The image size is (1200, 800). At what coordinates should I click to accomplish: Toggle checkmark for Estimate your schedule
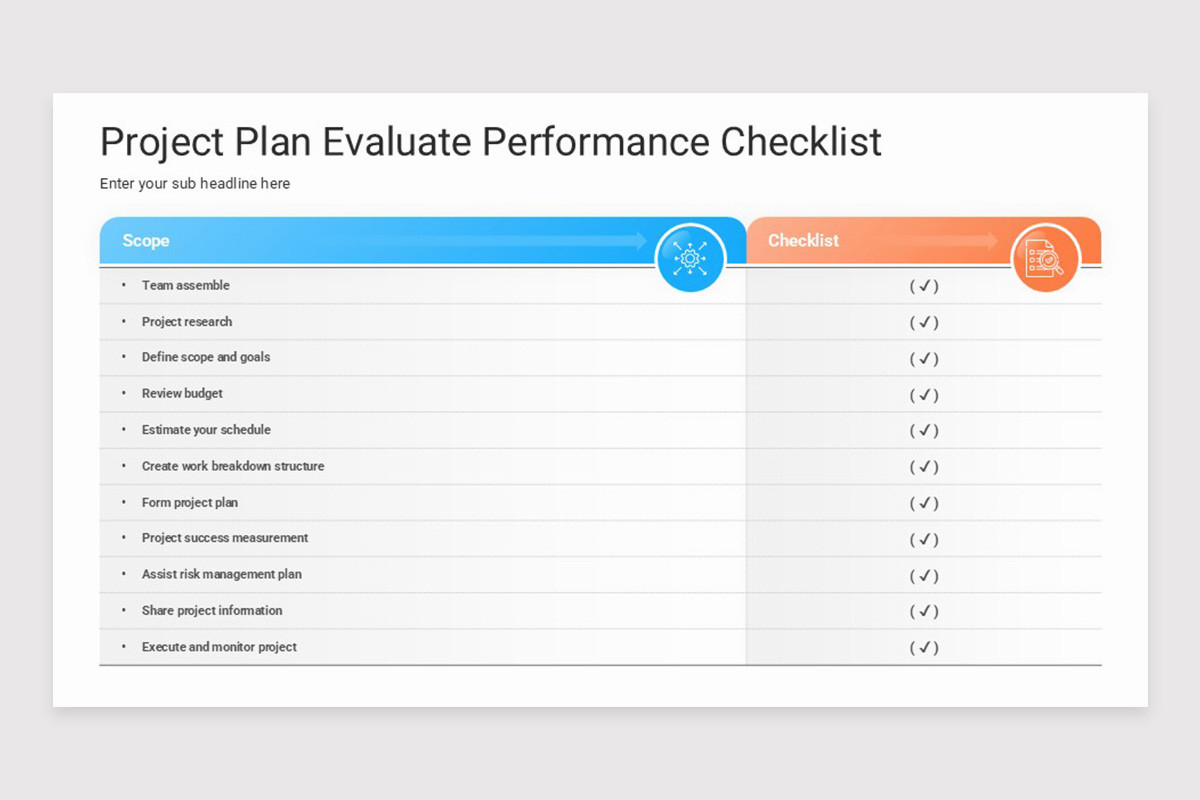(924, 431)
